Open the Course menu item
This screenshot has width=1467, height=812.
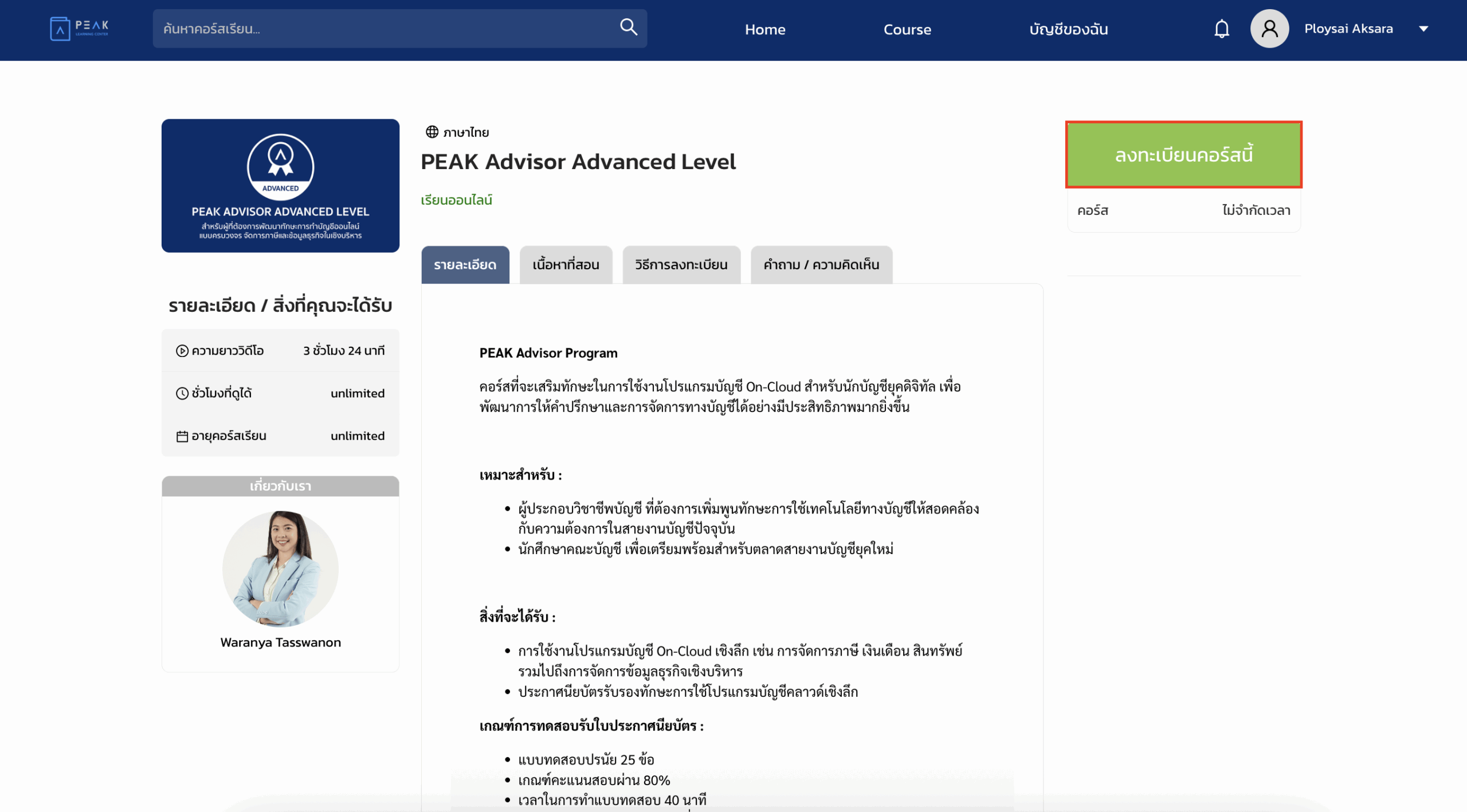point(907,29)
